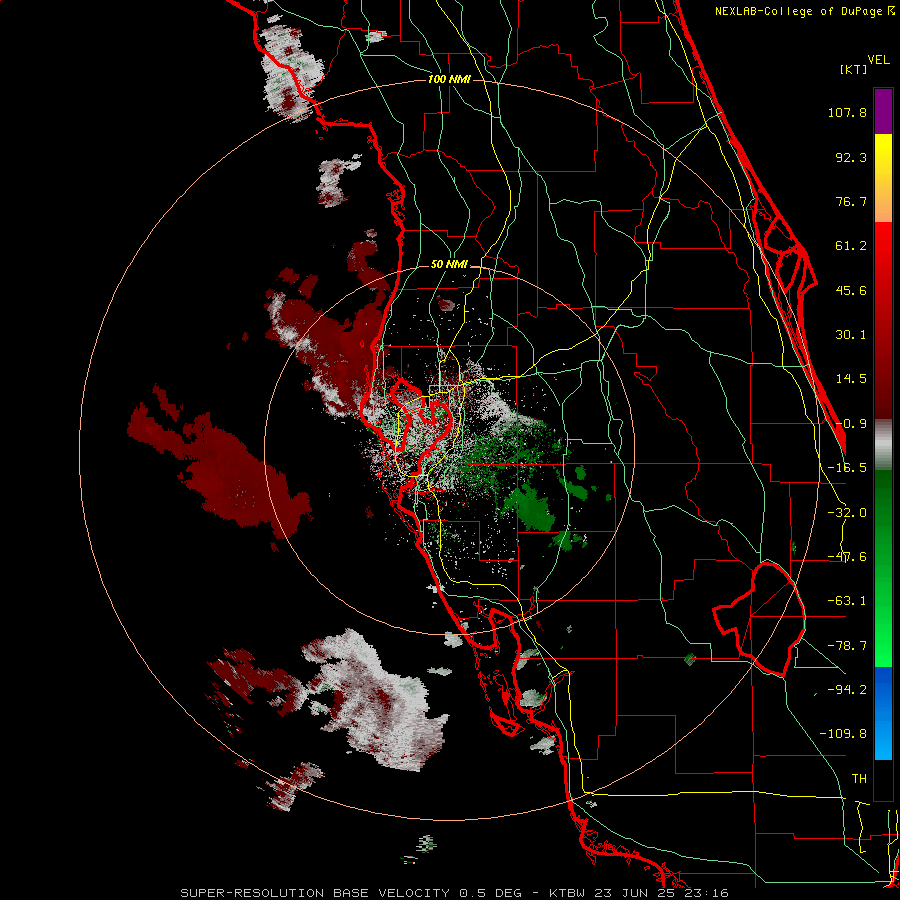Click the 61.2 velocity scale value

point(851,246)
